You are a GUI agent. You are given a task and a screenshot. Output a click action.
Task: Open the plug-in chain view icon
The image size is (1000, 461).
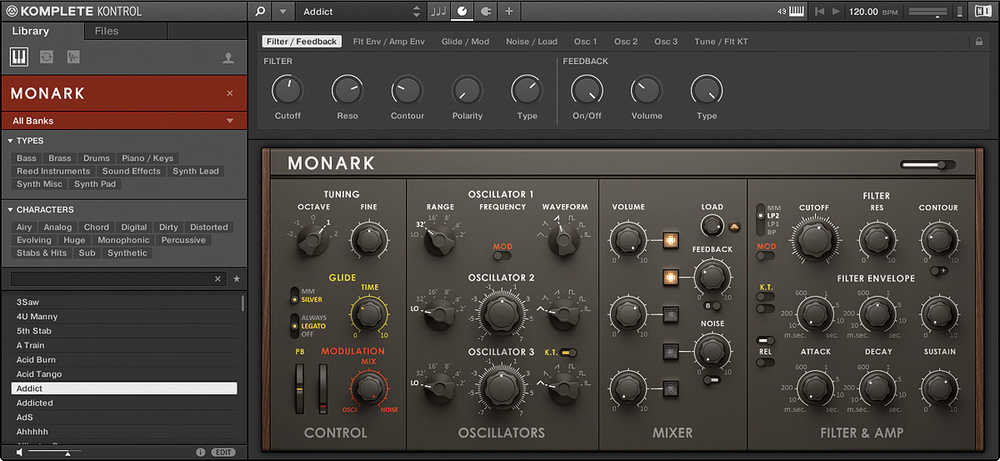[485, 11]
